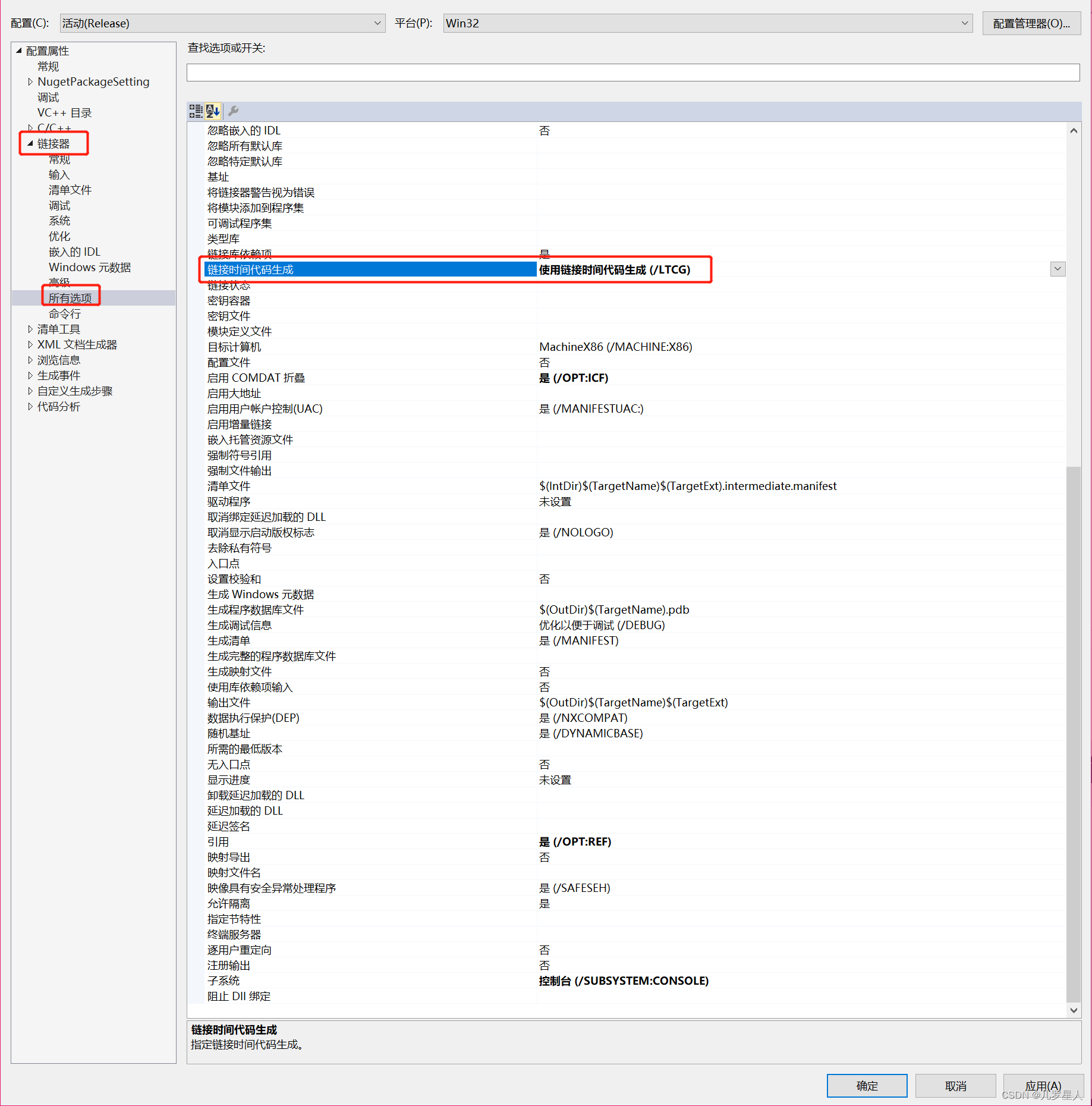Viewport: 1092px width, 1106px height.
Task: Select the 输出文件 property
Action: click(229, 702)
